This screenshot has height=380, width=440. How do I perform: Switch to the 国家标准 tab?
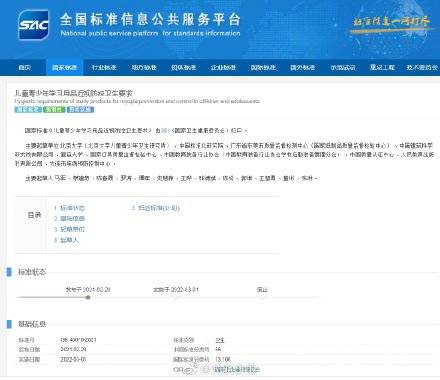(x=64, y=67)
